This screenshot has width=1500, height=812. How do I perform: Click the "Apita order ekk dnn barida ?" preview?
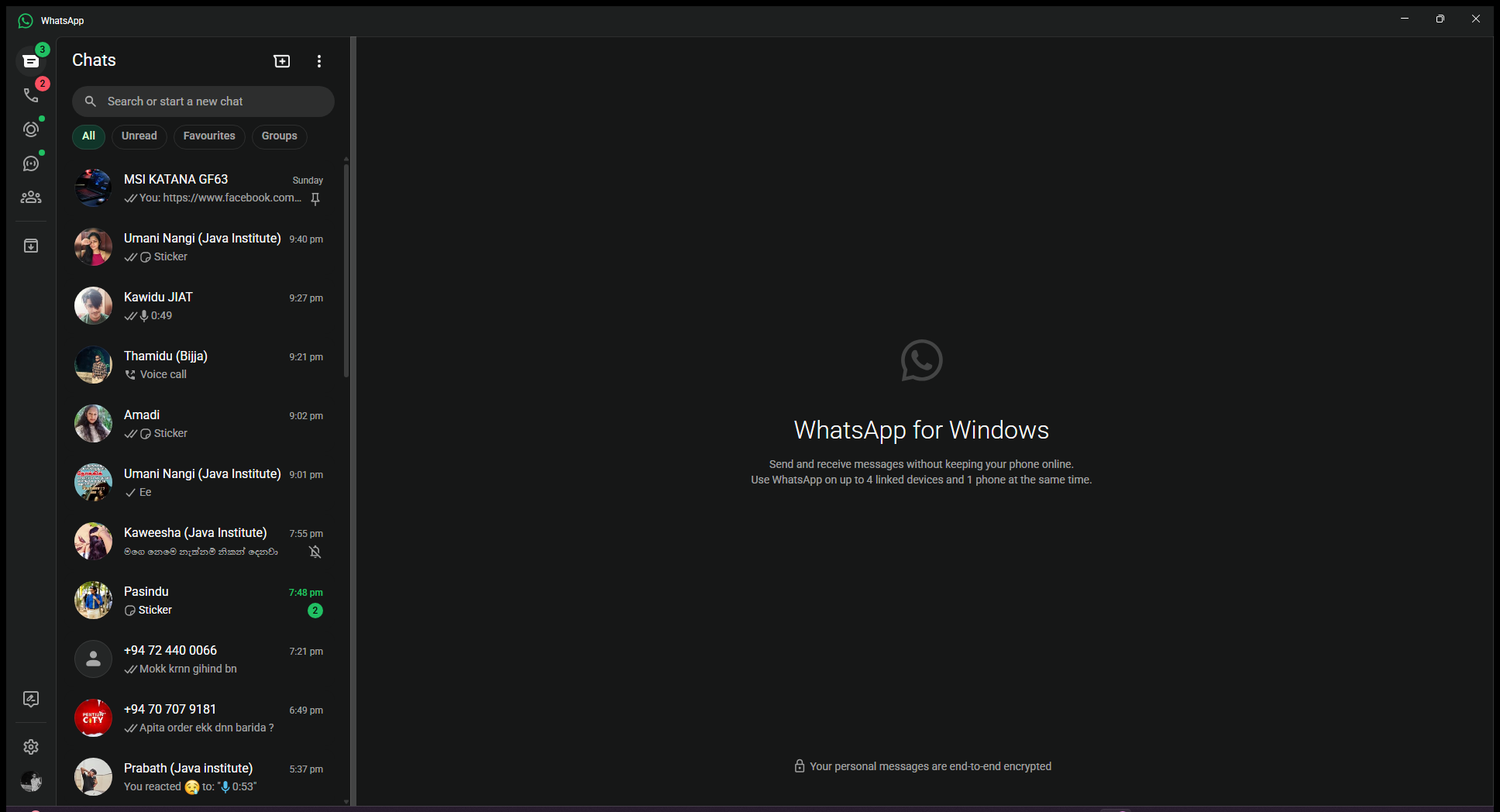tap(207, 728)
